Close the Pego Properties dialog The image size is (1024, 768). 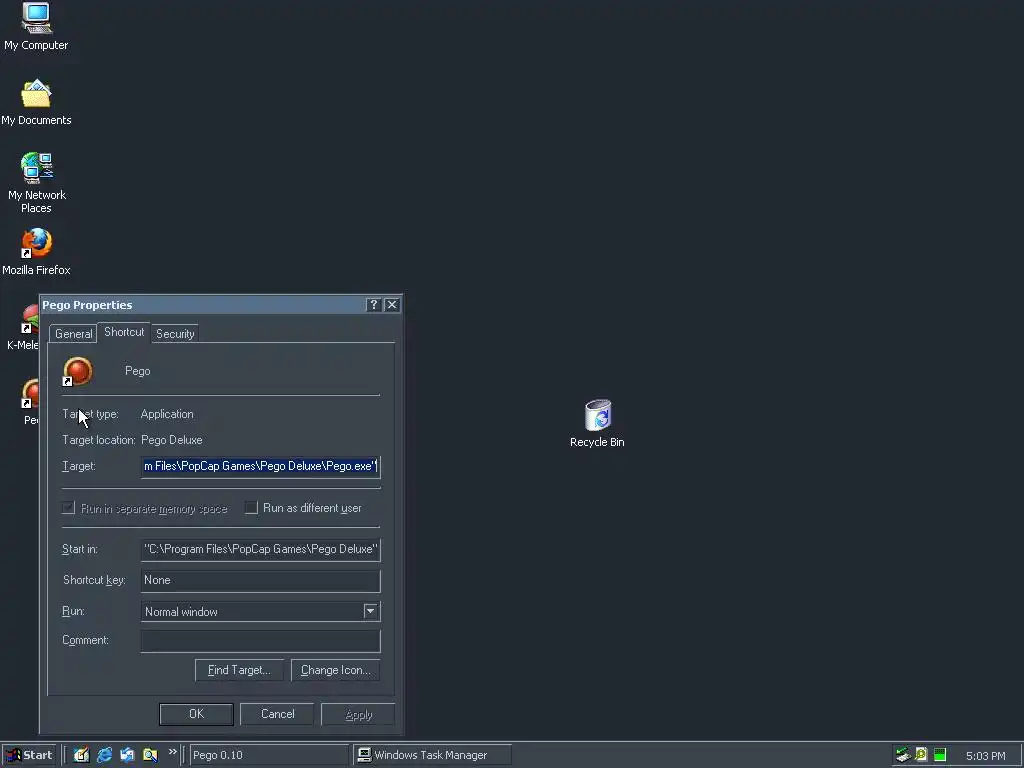392,305
